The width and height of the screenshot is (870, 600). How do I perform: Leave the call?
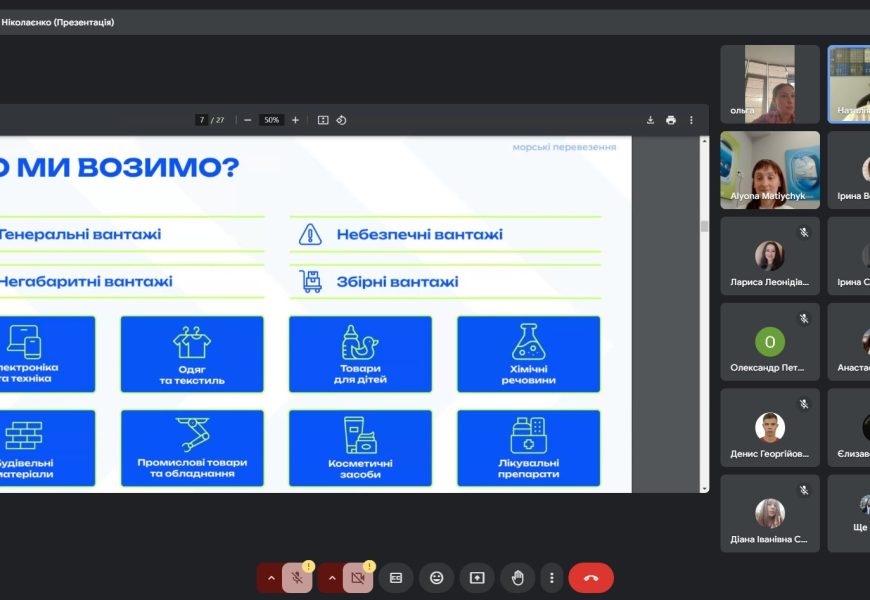click(590, 578)
